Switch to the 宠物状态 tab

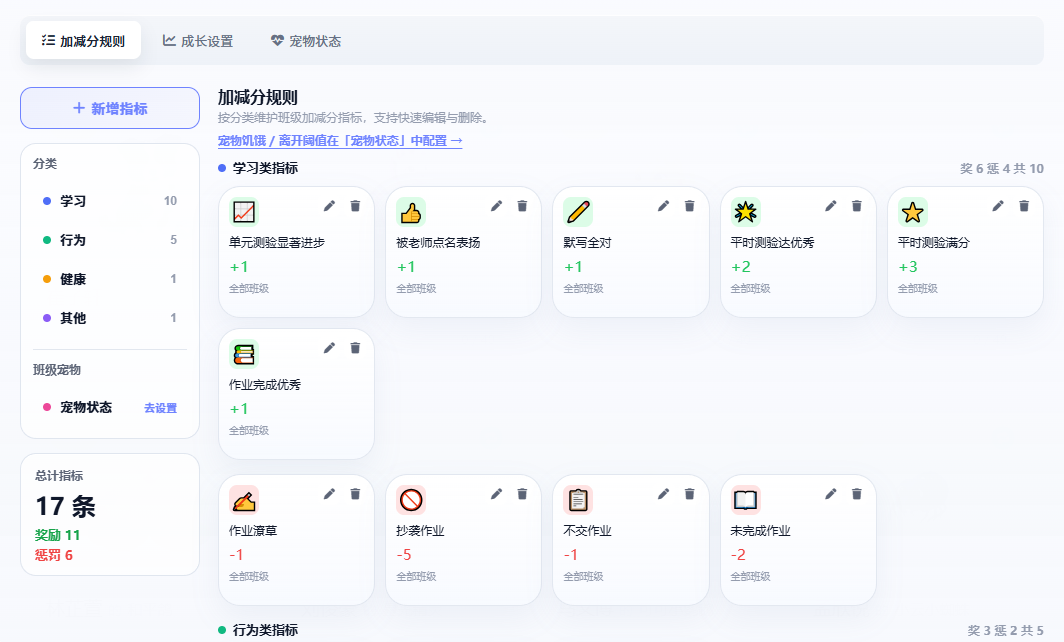pos(306,41)
